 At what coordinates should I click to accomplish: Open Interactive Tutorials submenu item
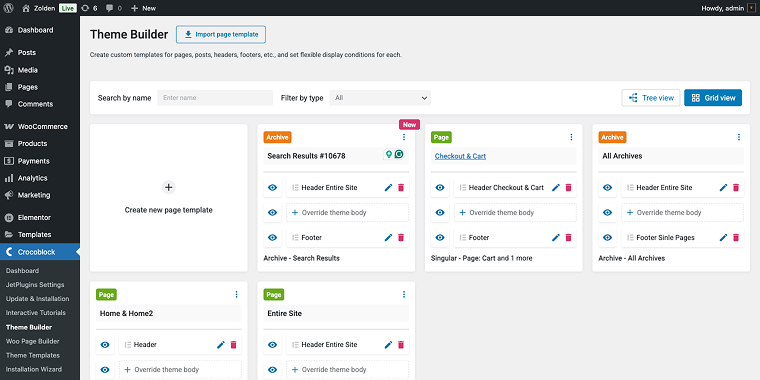pyautogui.click(x=36, y=313)
